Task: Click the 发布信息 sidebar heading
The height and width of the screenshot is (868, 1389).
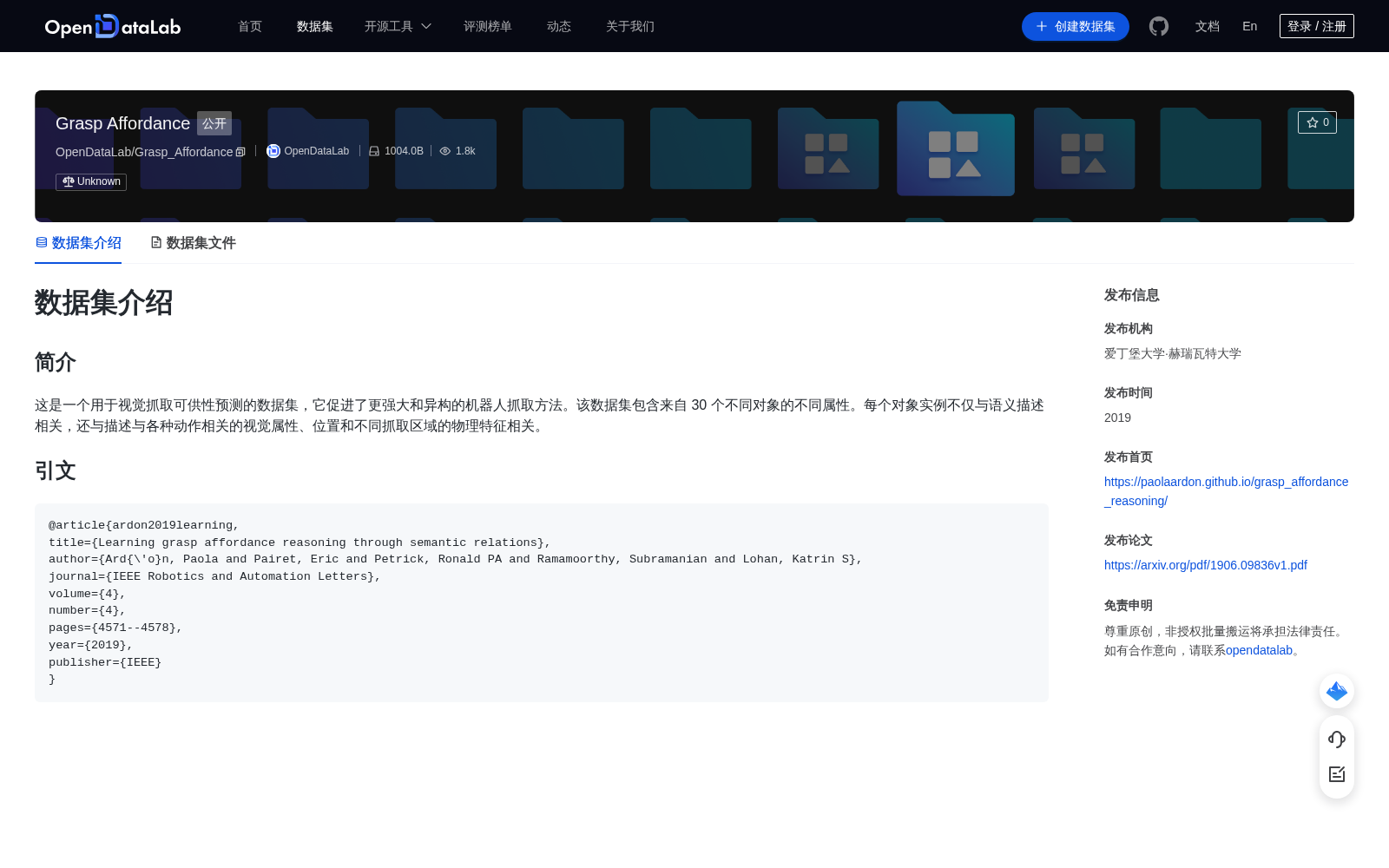Action: tap(1132, 295)
